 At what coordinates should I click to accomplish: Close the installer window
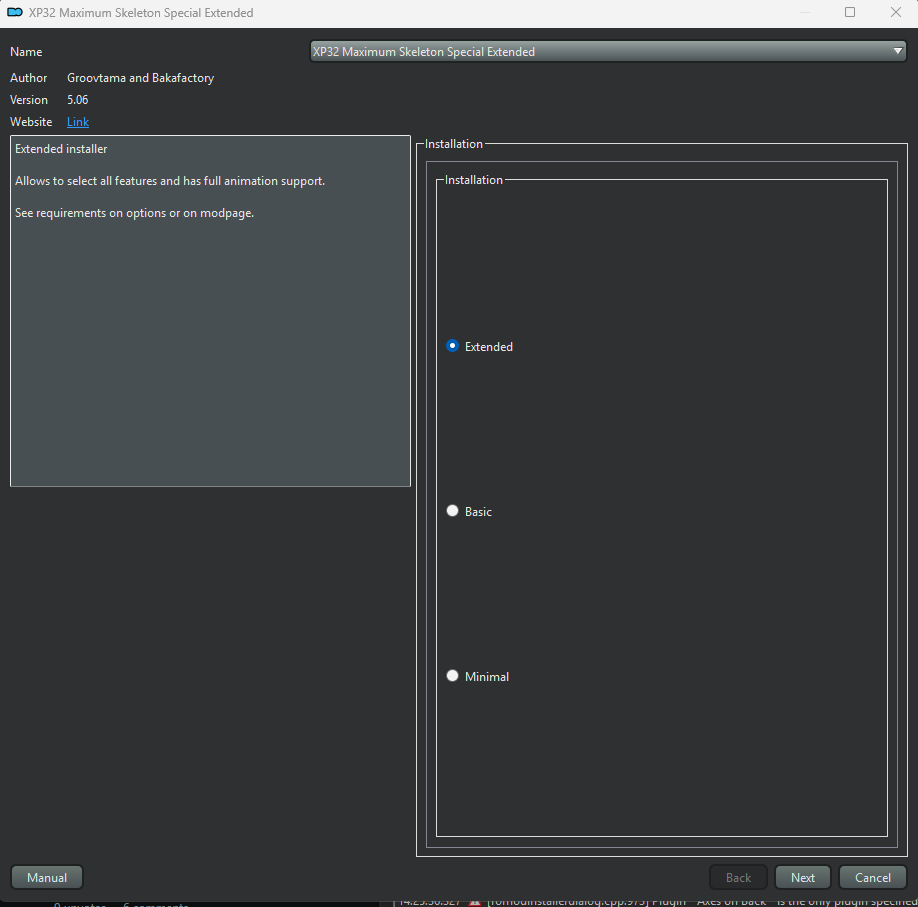pos(896,12)
